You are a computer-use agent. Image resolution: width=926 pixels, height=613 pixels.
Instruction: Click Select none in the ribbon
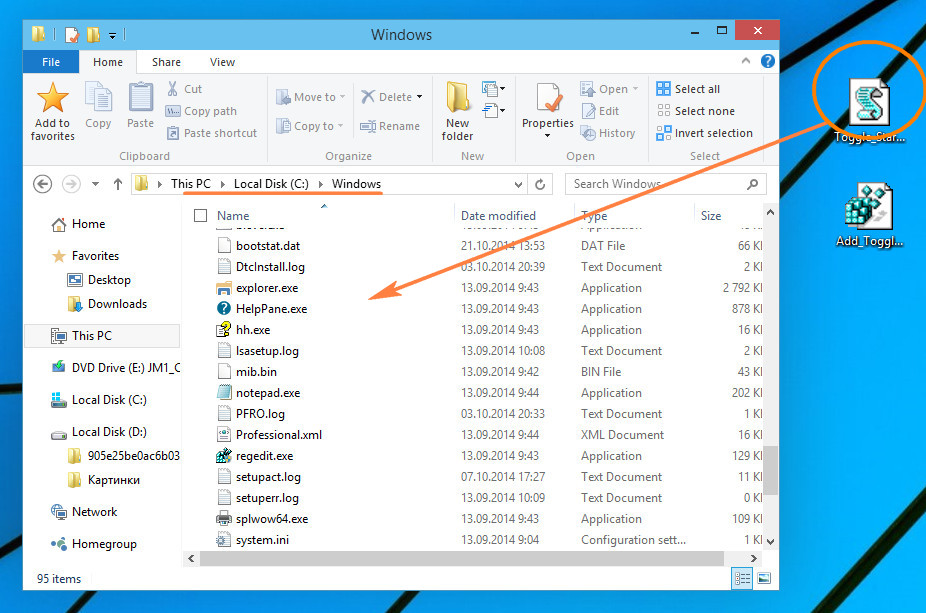(696, 111)
